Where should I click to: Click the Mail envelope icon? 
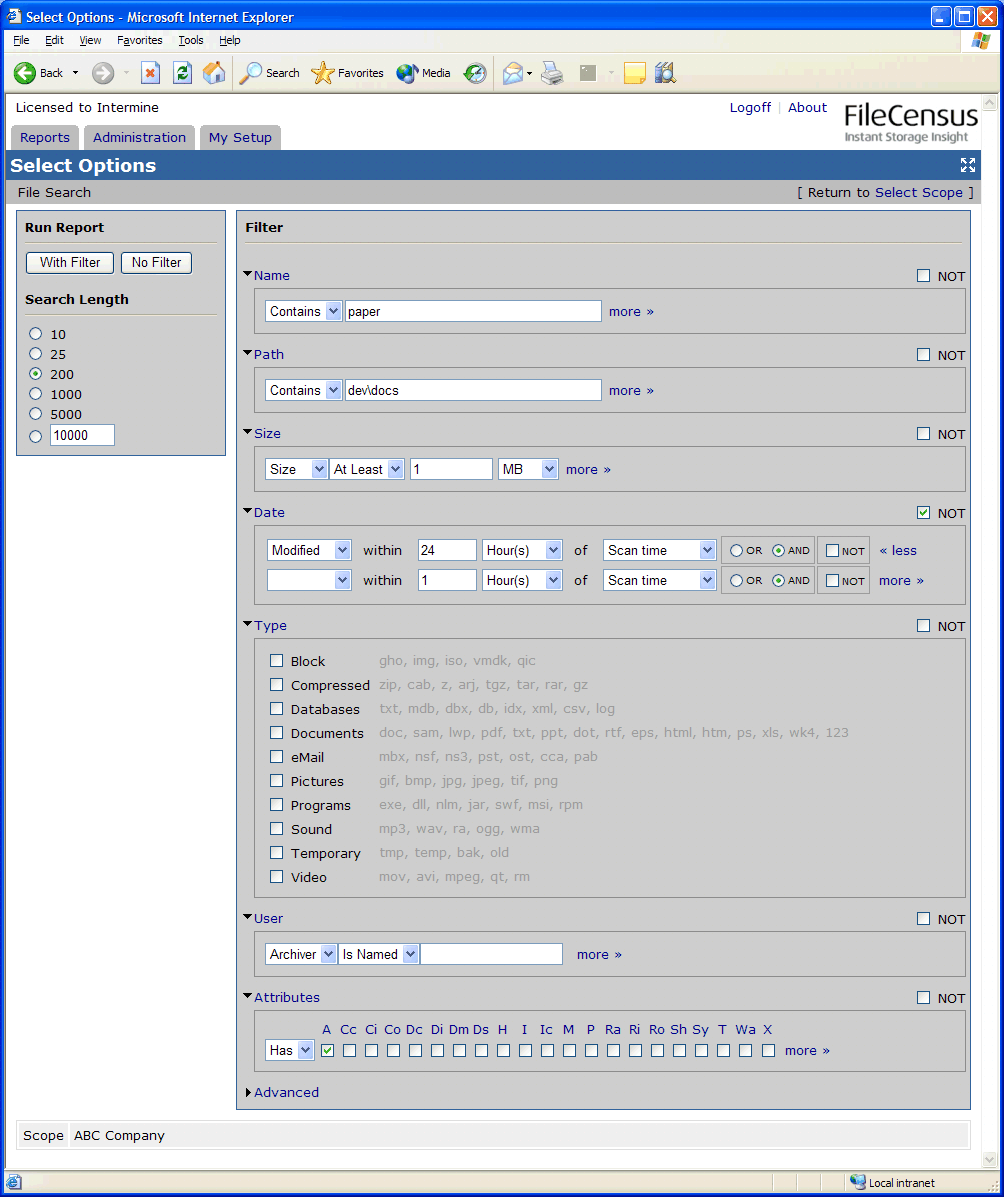(513, 73)
